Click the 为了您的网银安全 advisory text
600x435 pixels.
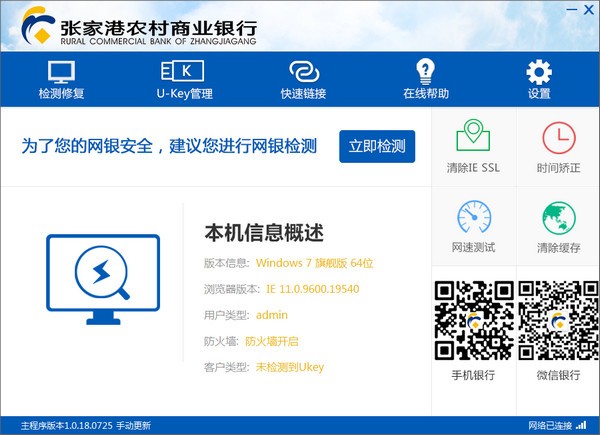coord(169,146)
